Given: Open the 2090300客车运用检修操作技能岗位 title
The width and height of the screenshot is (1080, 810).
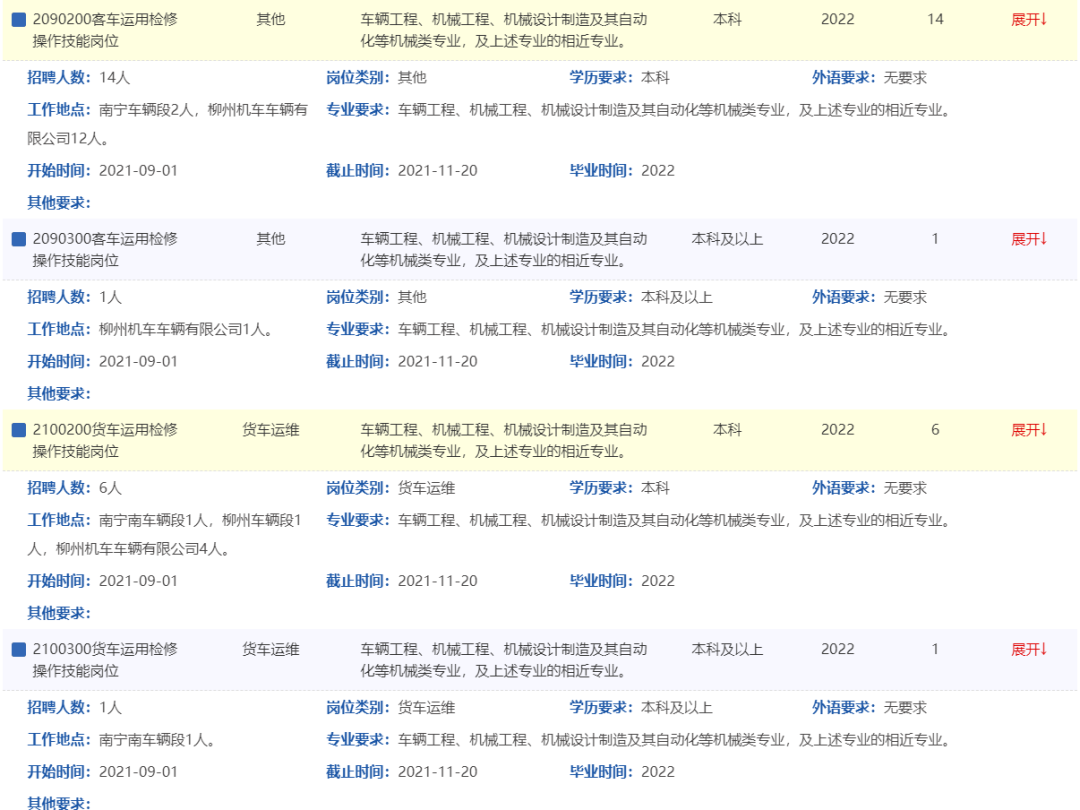Looking at the screenshot, I should (105, 250).
